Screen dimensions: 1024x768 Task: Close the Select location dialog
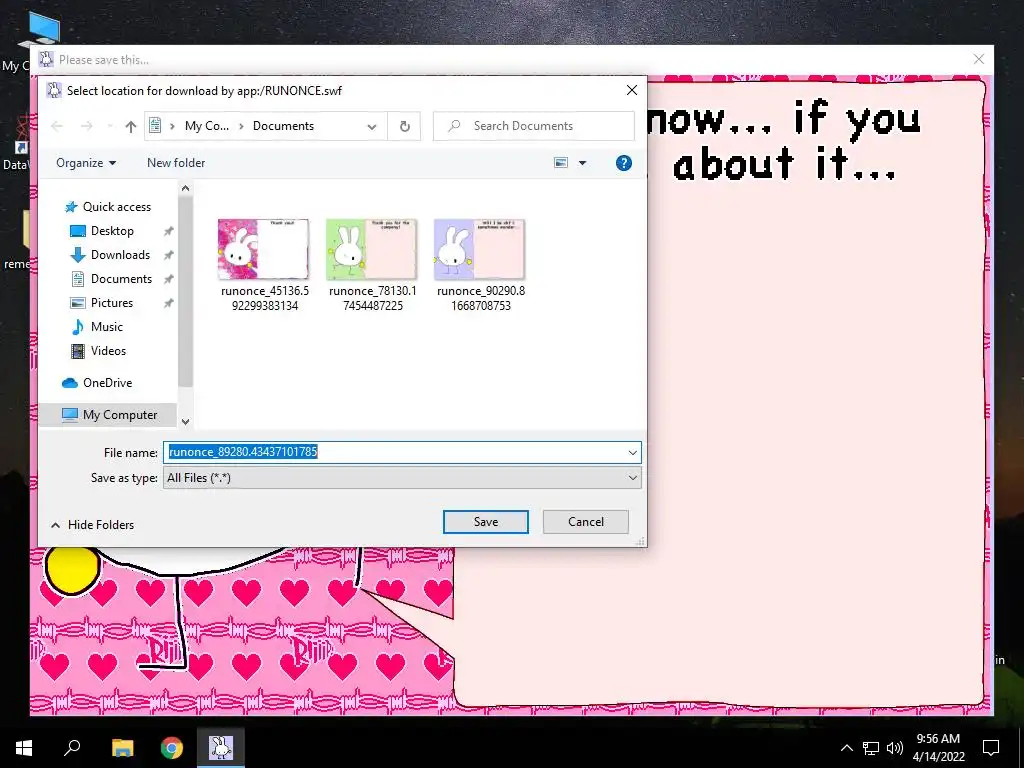632,91
